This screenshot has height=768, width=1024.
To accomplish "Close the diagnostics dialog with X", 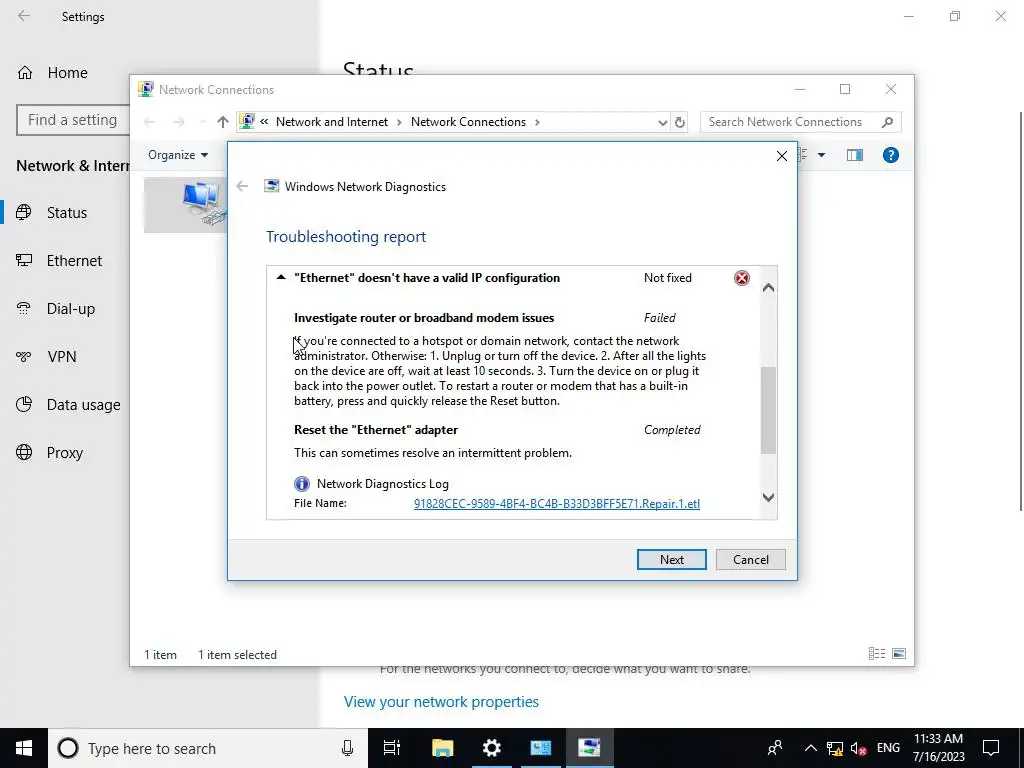I will click(782, 156).
